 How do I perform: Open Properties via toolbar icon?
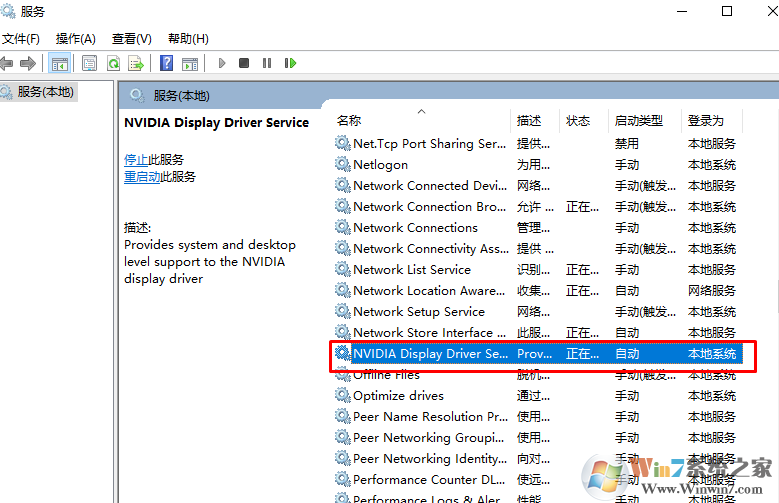pyautogui.click(x=89, y=63)
